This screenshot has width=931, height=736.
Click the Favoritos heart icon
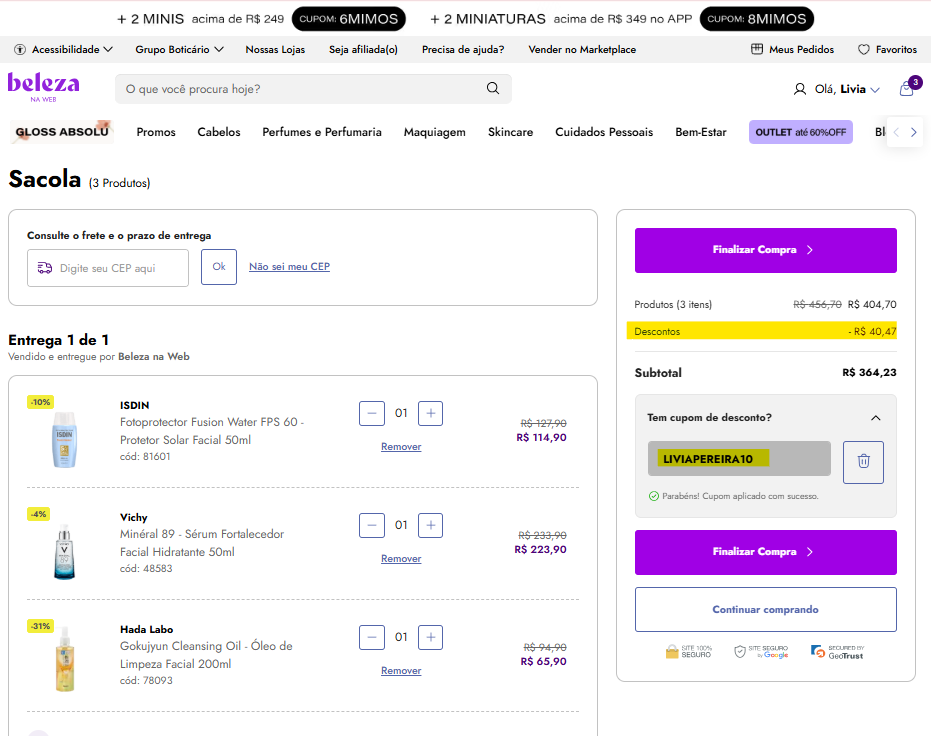click(x=864, y=50)
